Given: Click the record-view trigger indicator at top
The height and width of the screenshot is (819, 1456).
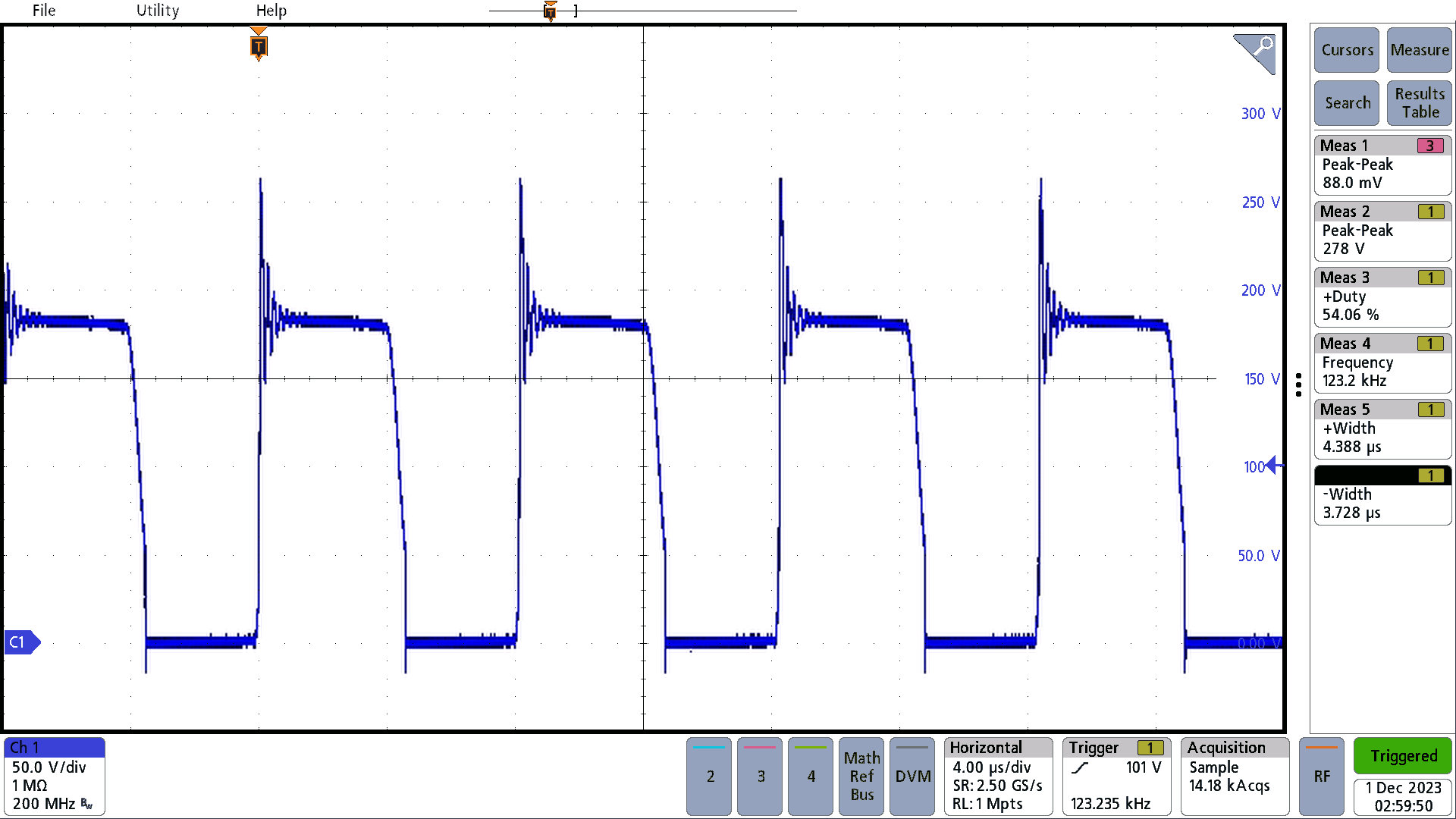Looking at the screenshot, I should (551, 11).
